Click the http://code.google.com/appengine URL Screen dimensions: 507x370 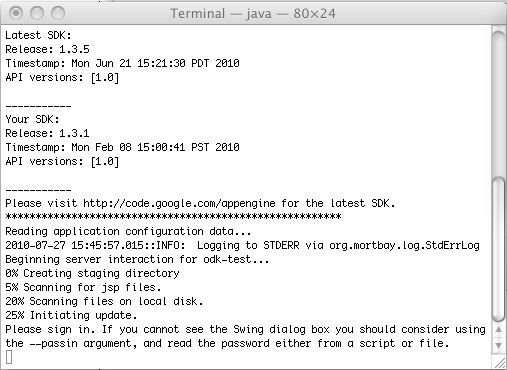click(x=179, y=203)
